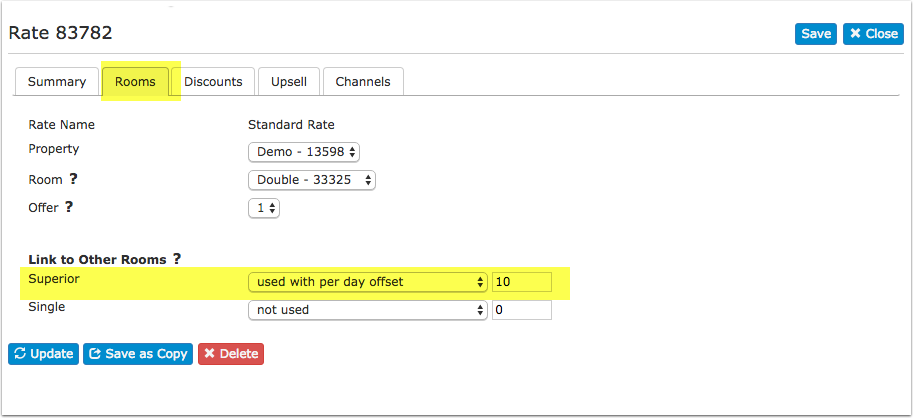Click the Update button

pyautogui.click(x=44, y=354)
